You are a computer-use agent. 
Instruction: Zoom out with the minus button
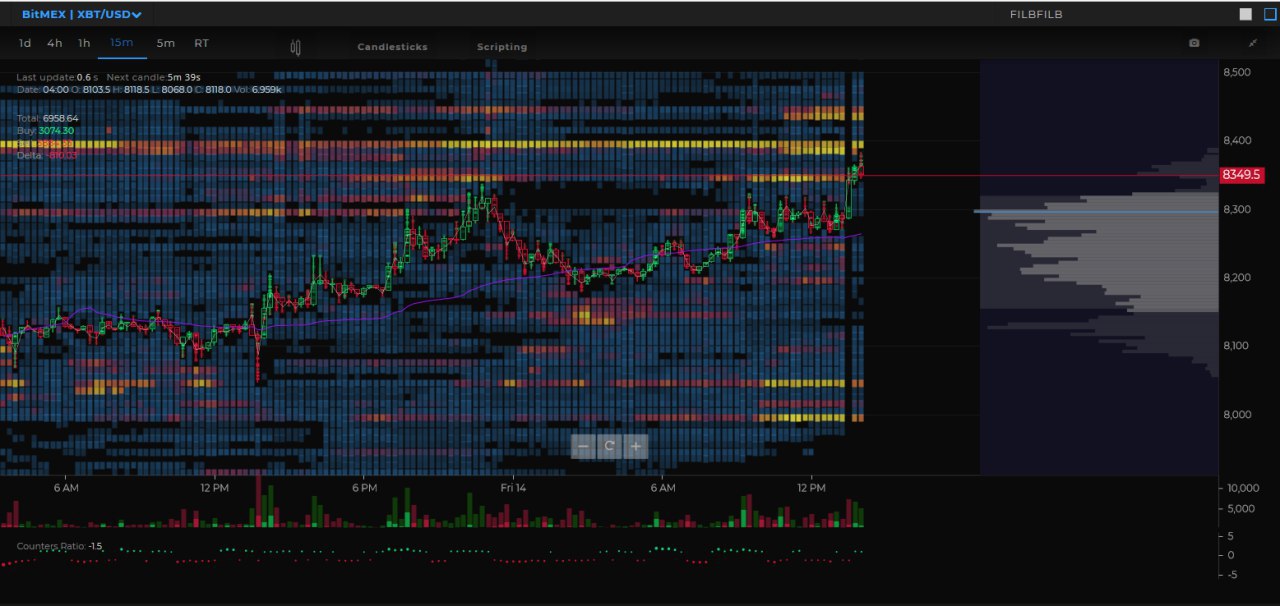tap(584, 446)
